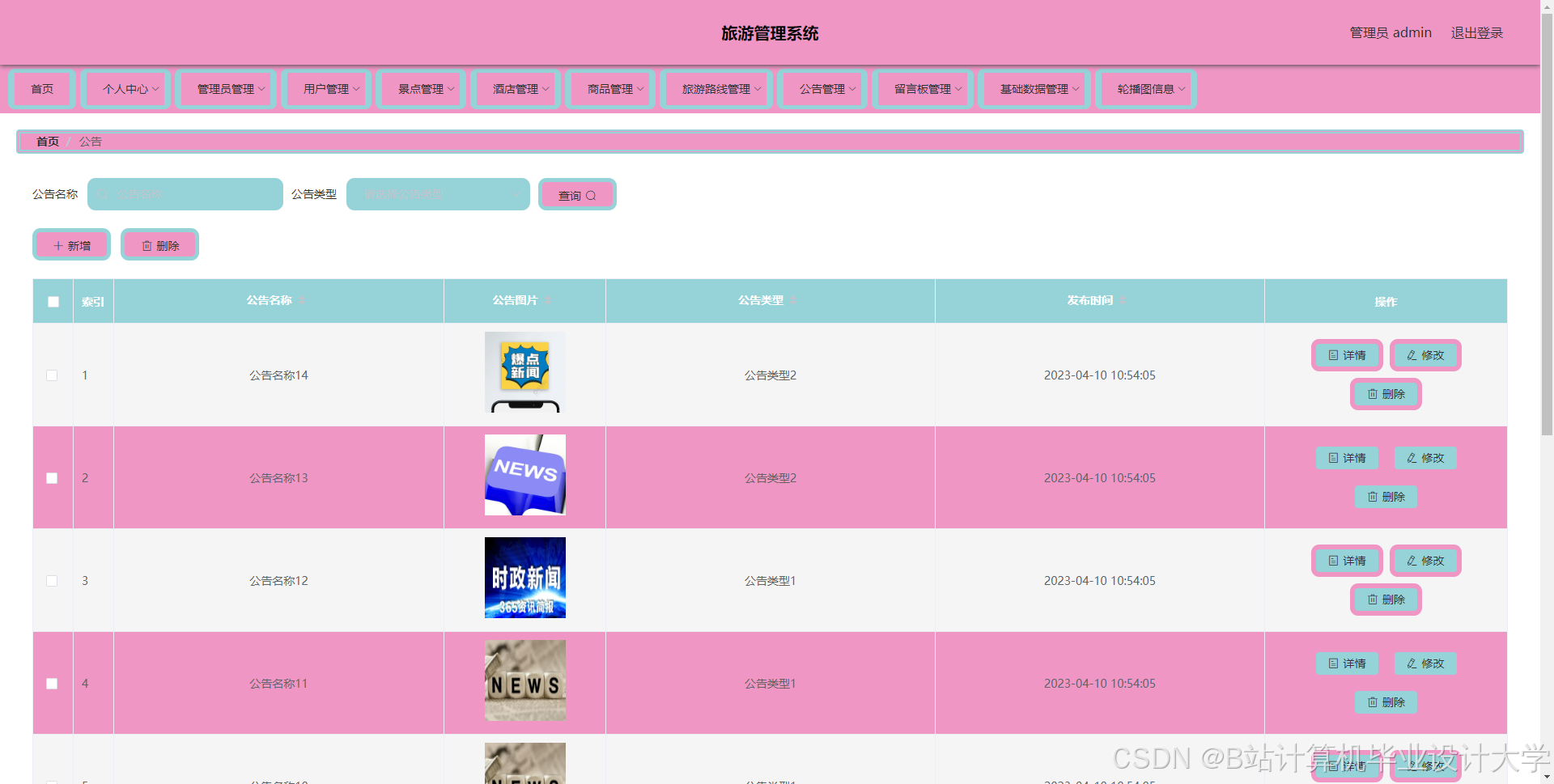
Task: Click the 查询 search button
Action: click(577, 195)
